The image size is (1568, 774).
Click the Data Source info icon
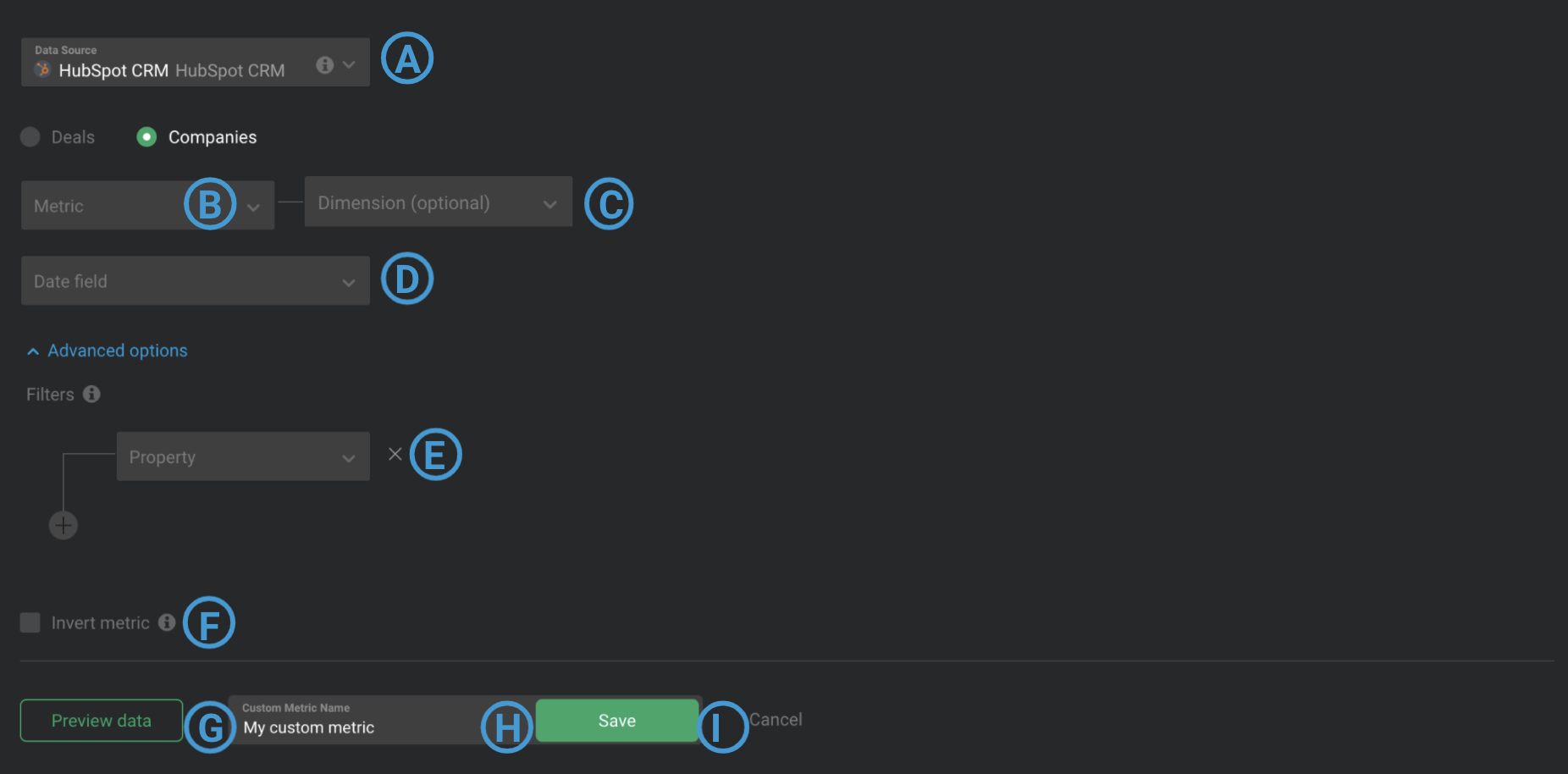point(324,65)
